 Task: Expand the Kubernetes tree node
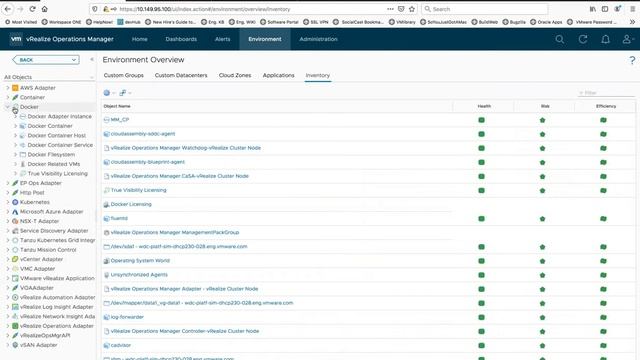click(7, 202)
